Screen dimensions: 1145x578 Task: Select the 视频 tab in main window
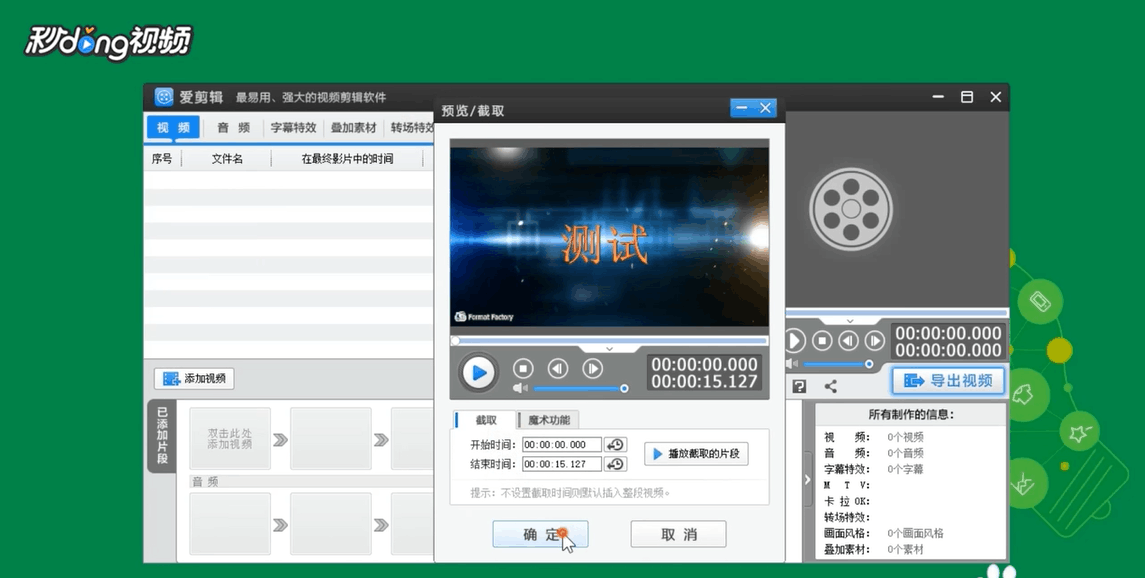point(174,128)
